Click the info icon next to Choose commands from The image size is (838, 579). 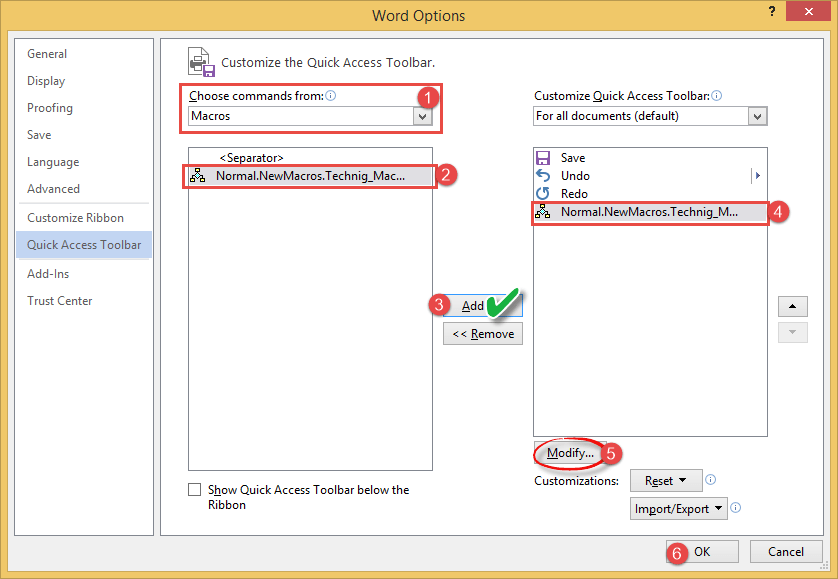330,95
